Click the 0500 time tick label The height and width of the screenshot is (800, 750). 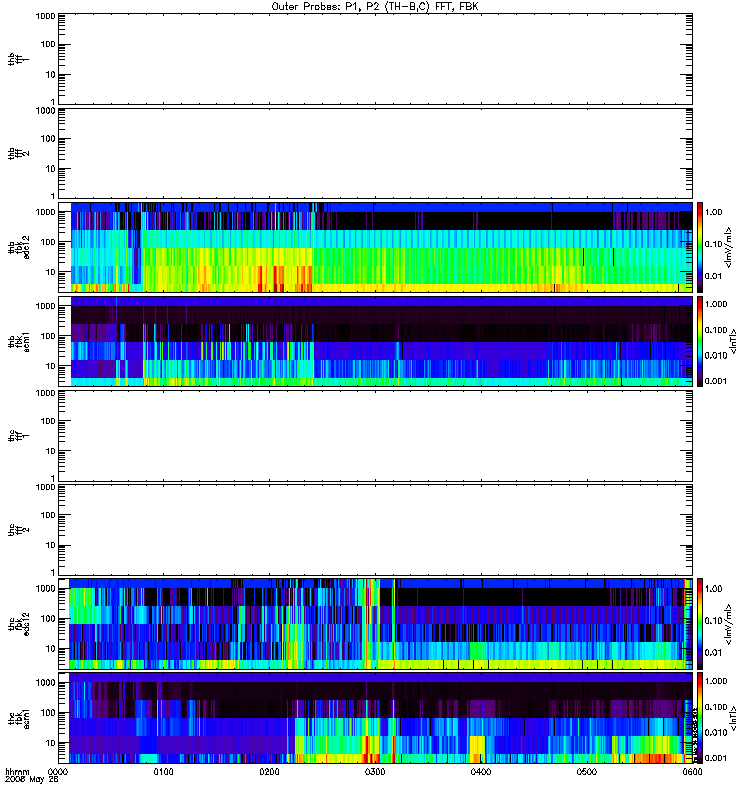(587, 772)
